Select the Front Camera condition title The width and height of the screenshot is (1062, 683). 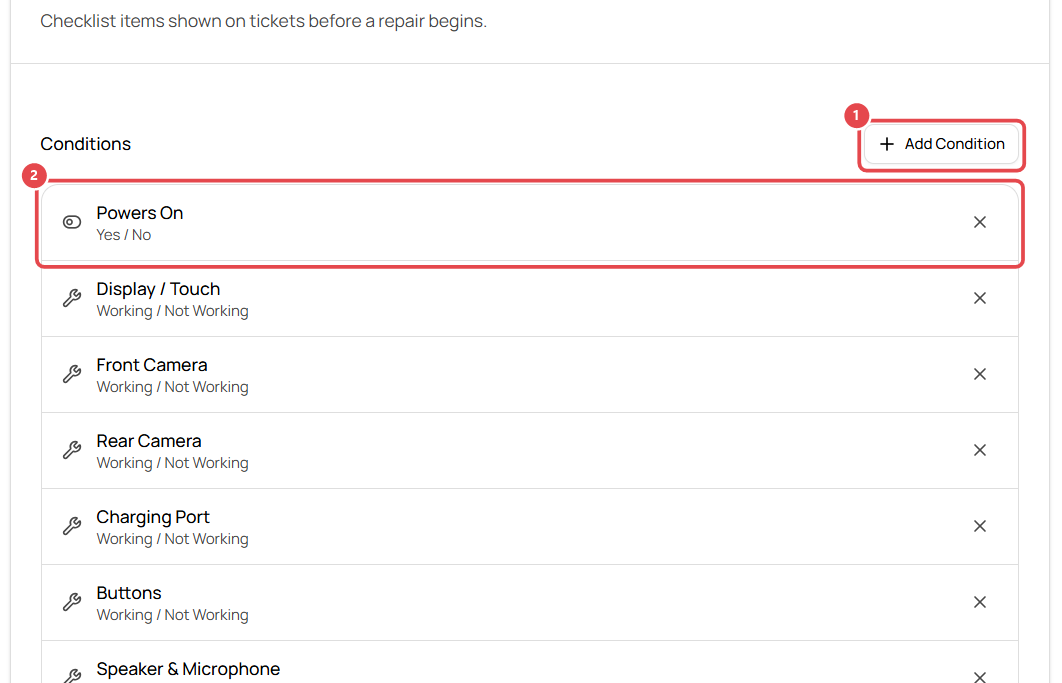(152, 365)
